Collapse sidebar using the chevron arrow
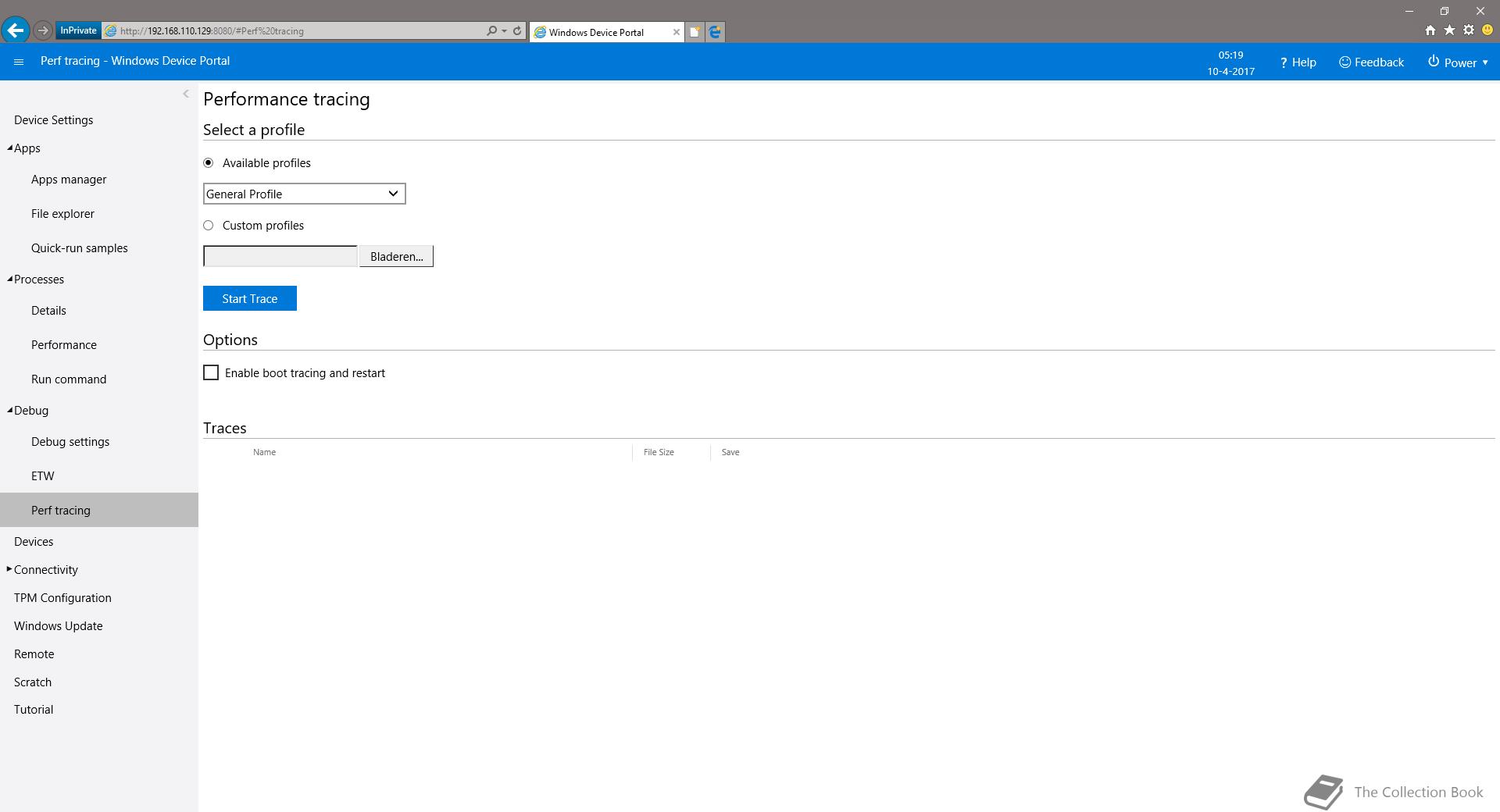 (185, 94)
